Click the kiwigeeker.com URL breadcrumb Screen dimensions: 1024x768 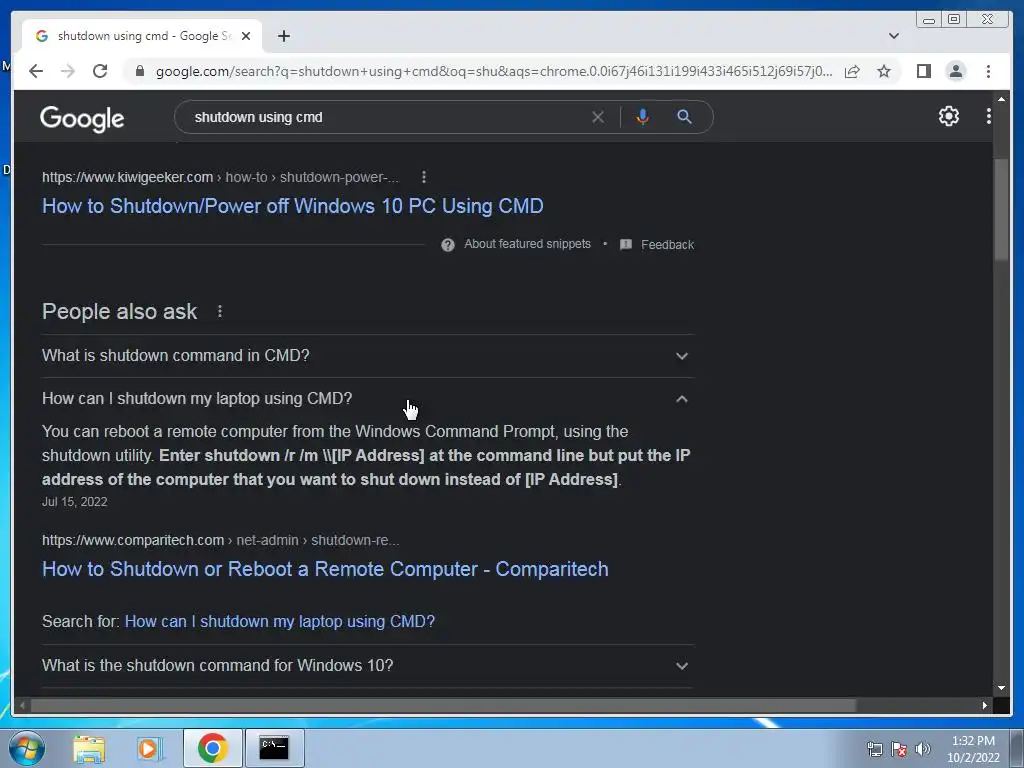coord(221,177)
